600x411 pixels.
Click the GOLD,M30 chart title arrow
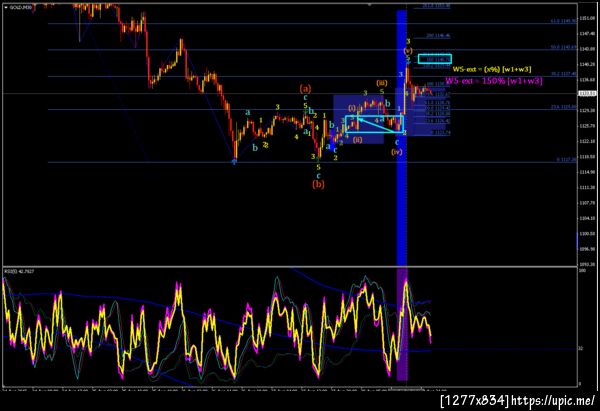tap(7, 7)
